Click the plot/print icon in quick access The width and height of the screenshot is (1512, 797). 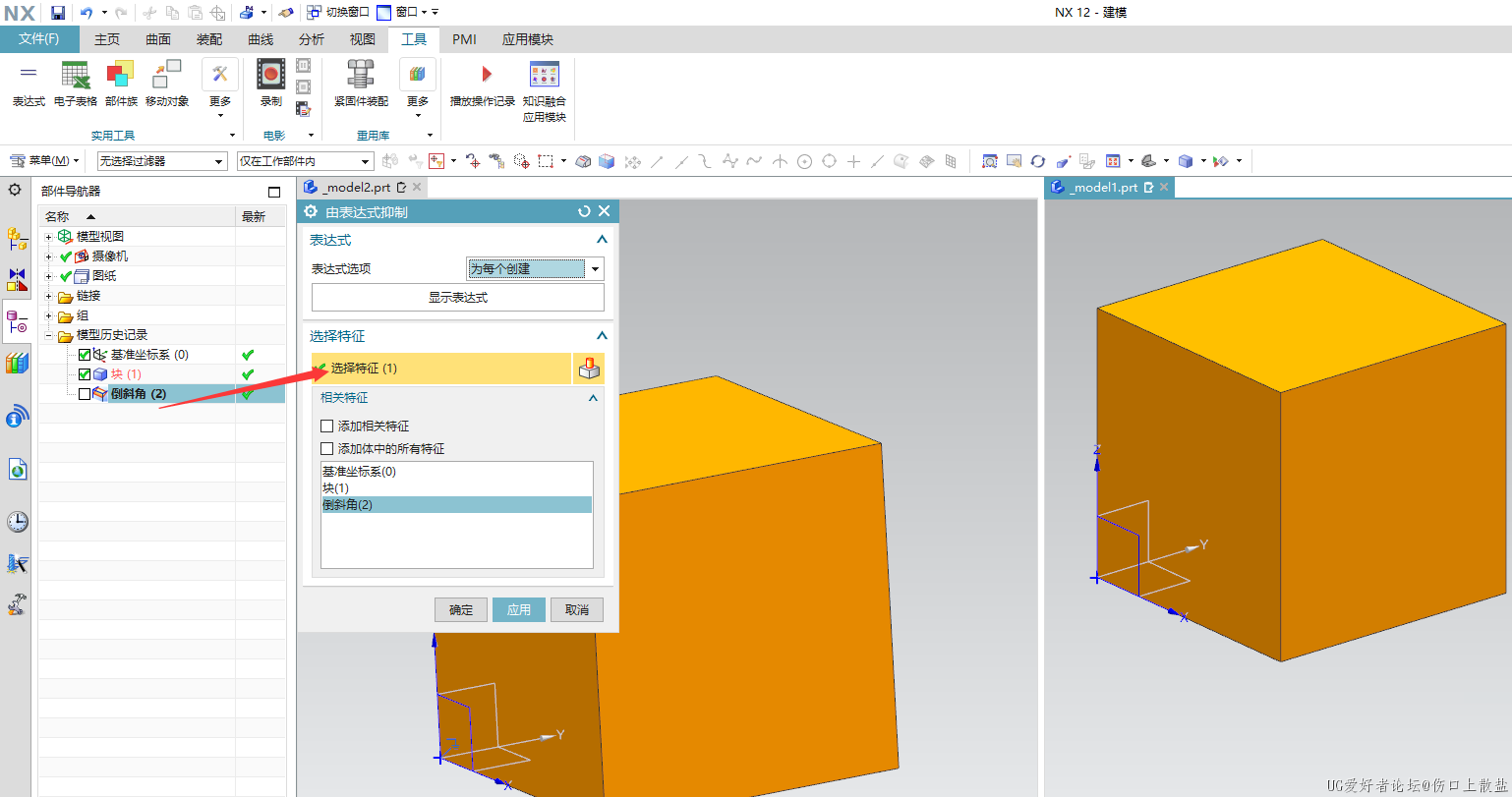pyautogui.click(x=247, y=13)
